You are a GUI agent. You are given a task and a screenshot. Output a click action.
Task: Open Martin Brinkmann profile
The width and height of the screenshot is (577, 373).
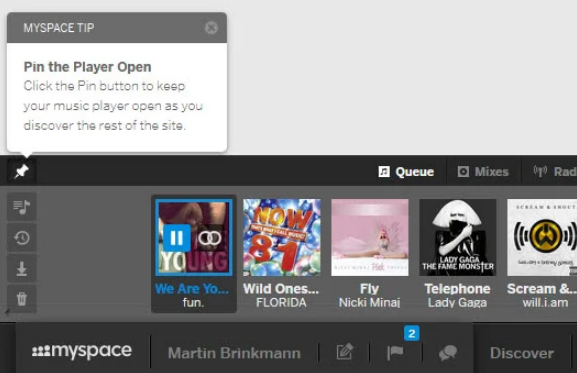point(234,353)
